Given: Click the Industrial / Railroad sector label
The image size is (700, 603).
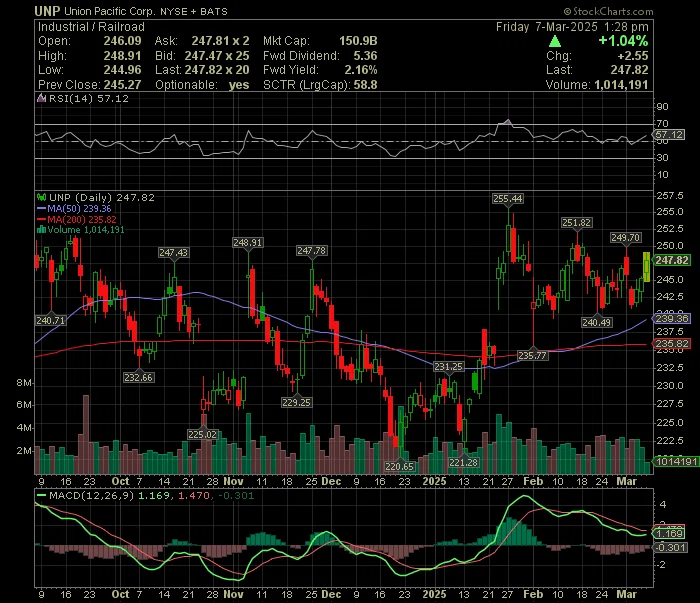Looking at the screenshot, I should coord(91,27).
